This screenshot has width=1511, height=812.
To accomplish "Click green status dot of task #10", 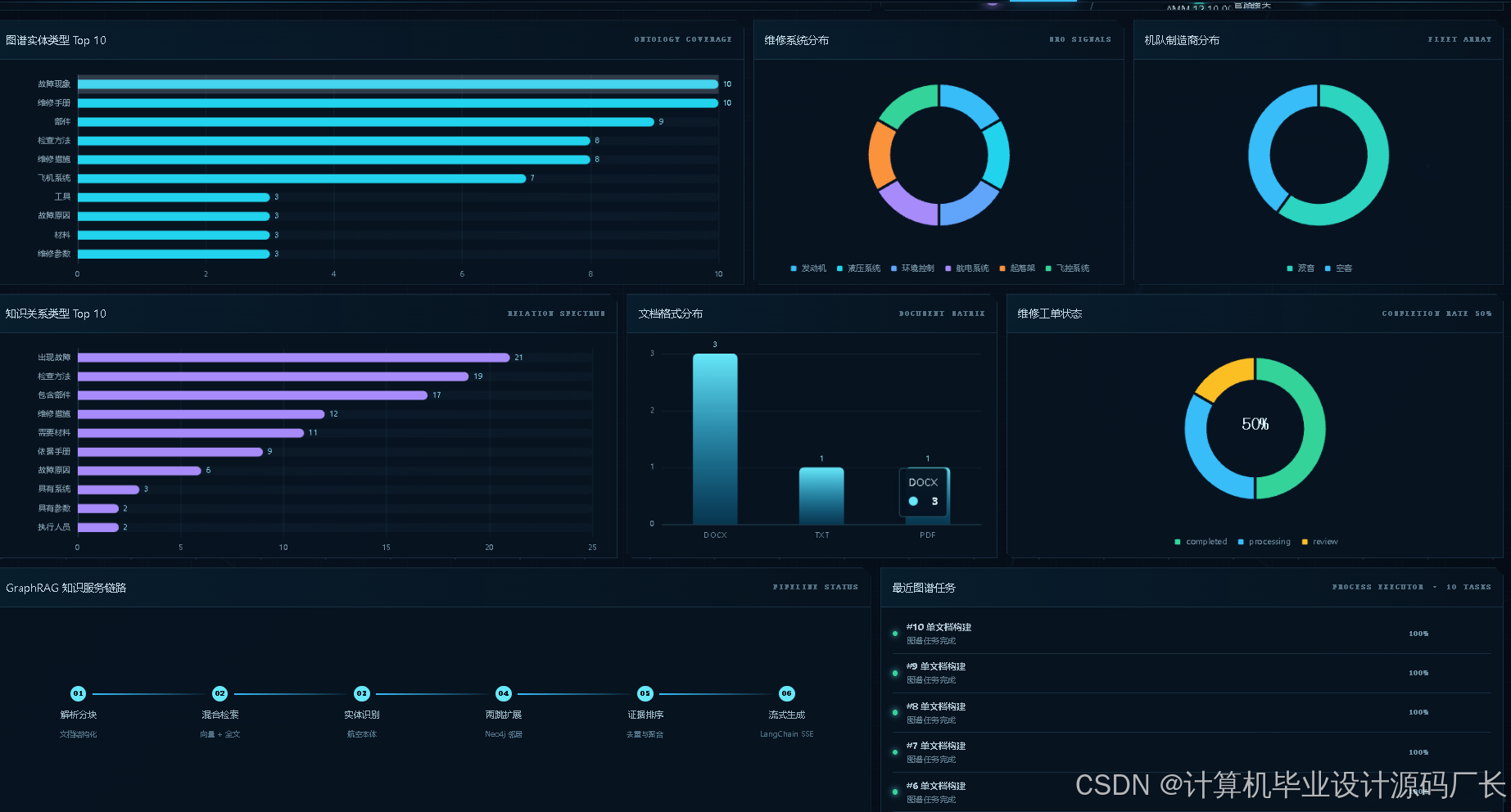I will [895, 634].
